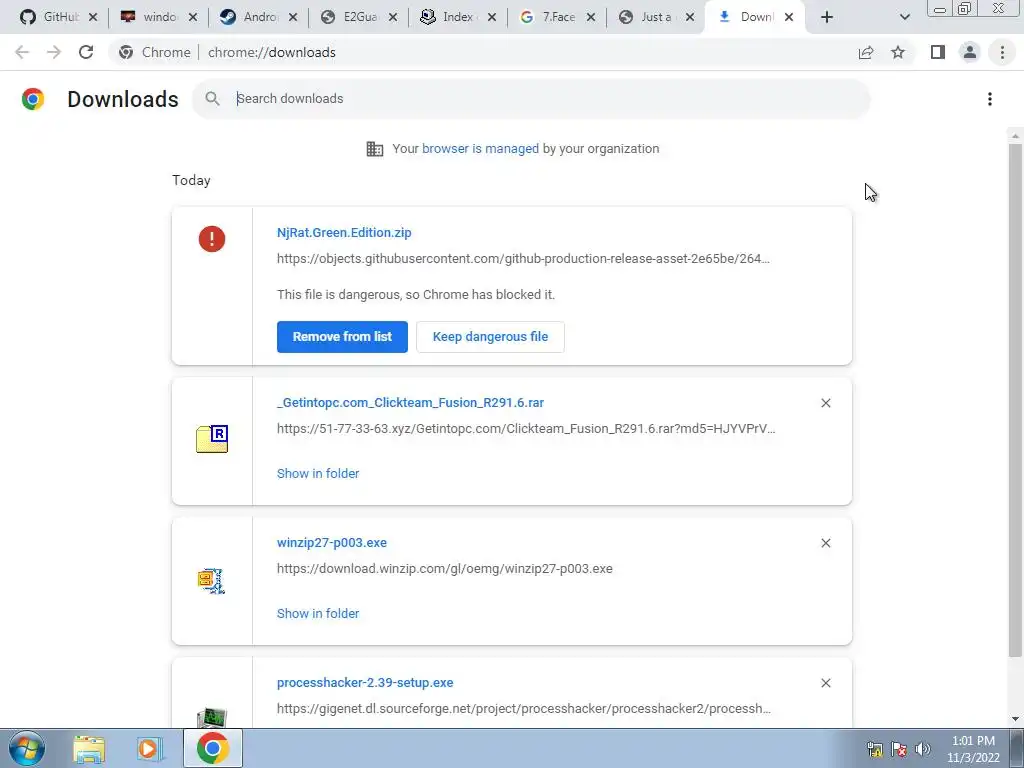The width and height of the screenshot is (1024, 768).
Task: Reload the downloads page
Action: tap(86, 52)
